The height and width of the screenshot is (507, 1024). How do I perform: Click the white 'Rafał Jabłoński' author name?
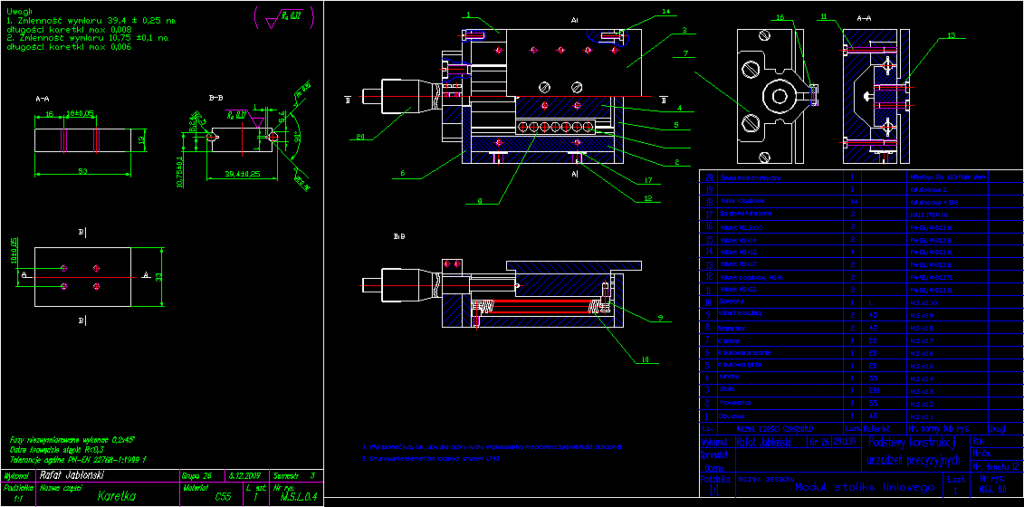[x=72, y=476]
